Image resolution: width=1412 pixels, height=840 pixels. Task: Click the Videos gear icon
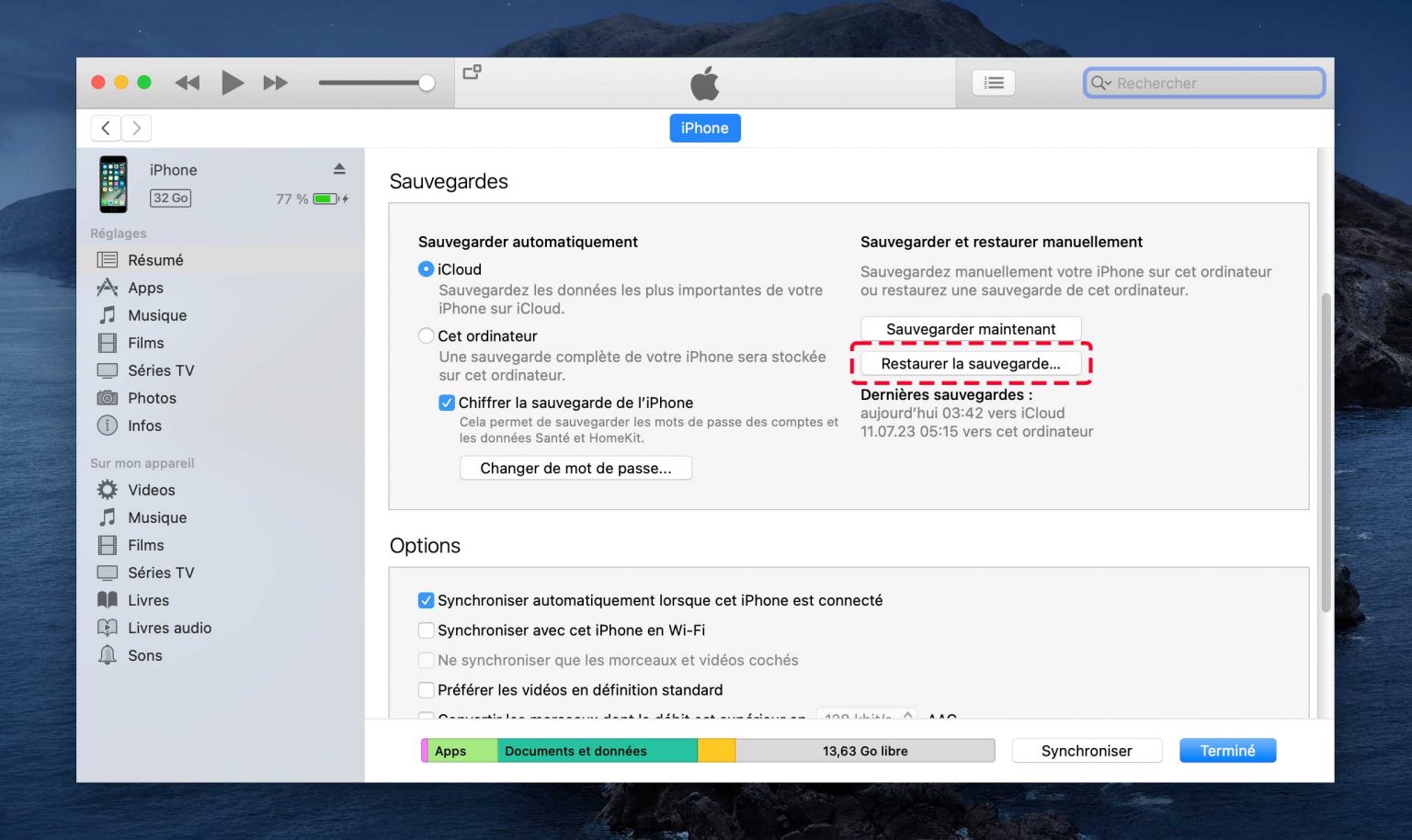click(x=108, y=490)
